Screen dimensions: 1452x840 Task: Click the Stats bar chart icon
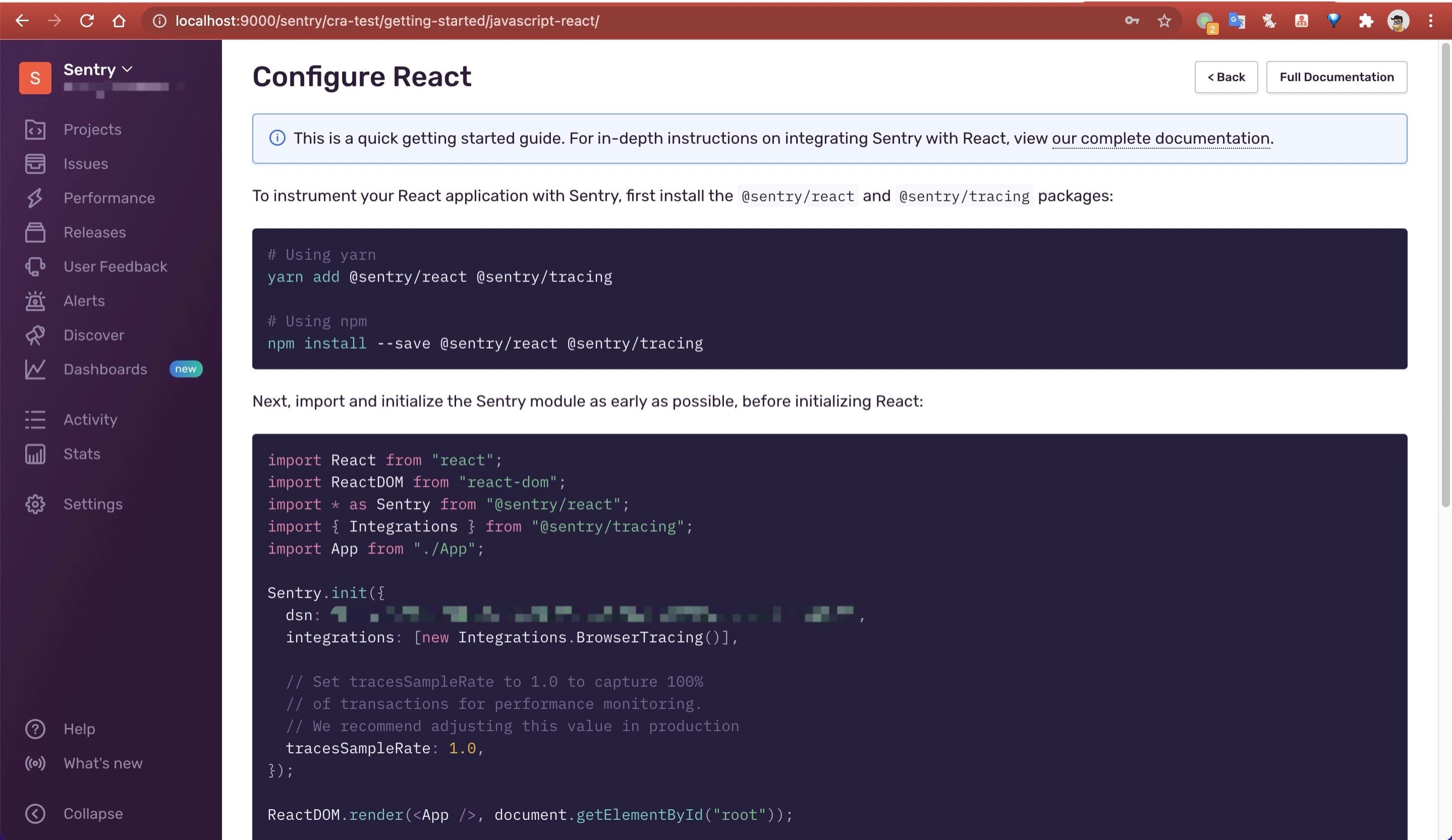click(35, 454)
